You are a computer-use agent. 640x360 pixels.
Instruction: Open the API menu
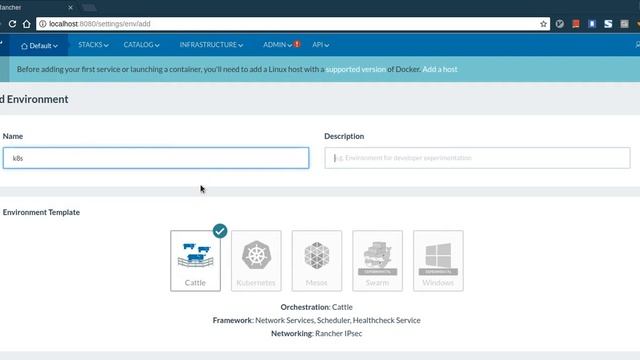click(x=320, y=45)
